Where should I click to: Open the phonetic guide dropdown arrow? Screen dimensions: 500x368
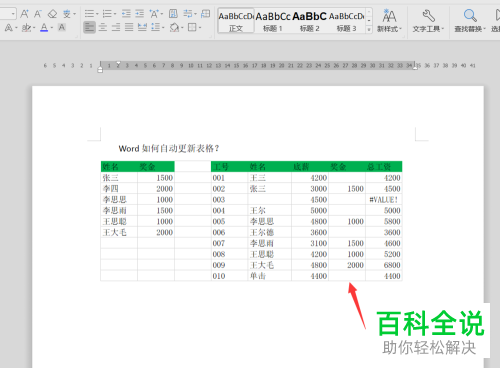tap(74, 14)
